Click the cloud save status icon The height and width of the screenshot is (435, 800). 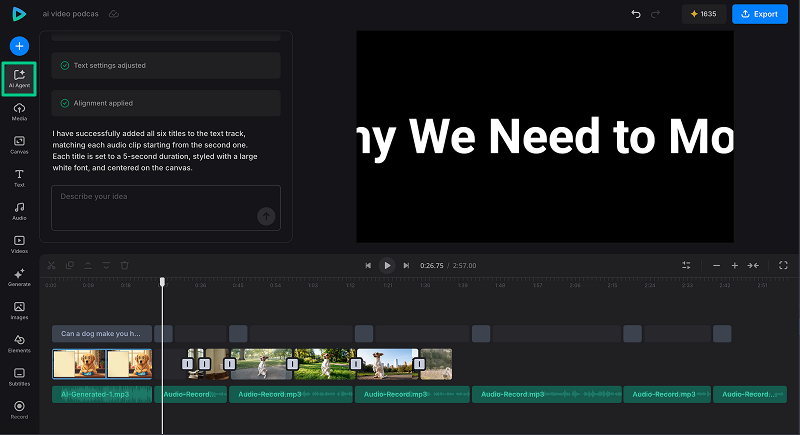tap(114, 14)
